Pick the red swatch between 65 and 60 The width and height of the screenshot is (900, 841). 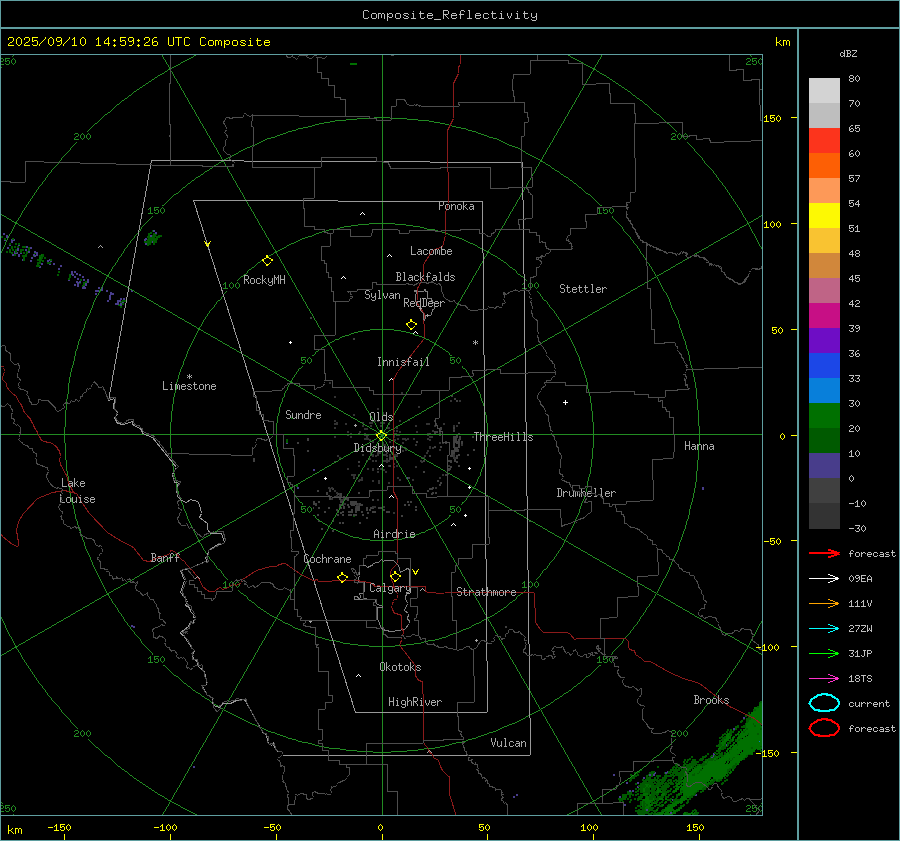click(824, 141)
